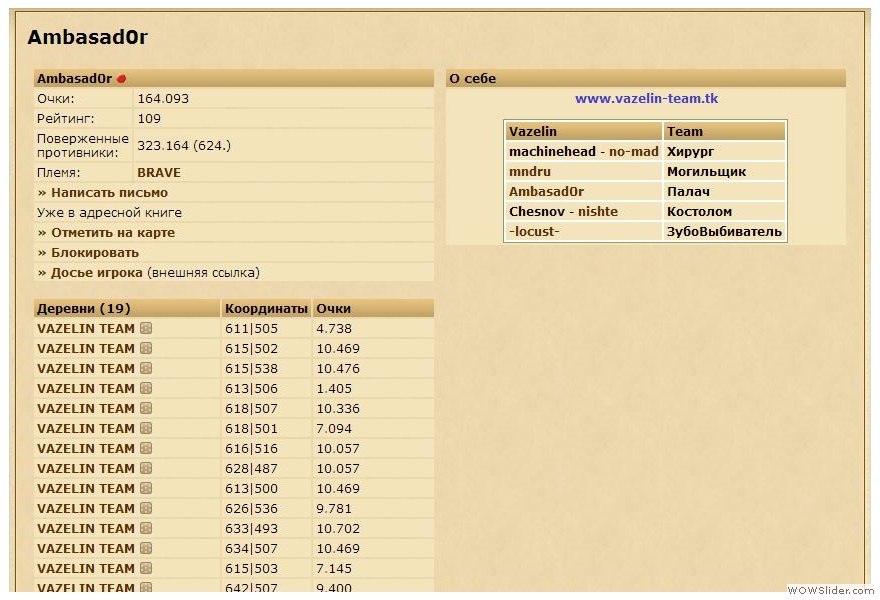880x600 pixels.
Task: Click the icon beside village at 634|507
Action: point(146,548)
